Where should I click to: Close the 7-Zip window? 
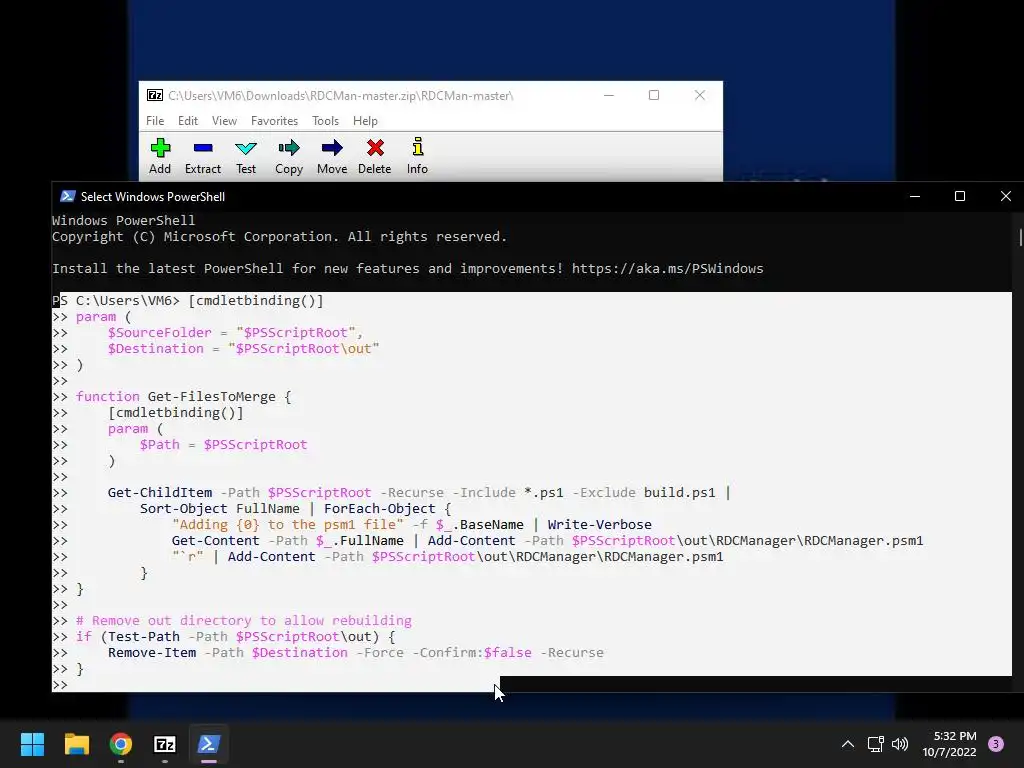click(x=699, y=95)
